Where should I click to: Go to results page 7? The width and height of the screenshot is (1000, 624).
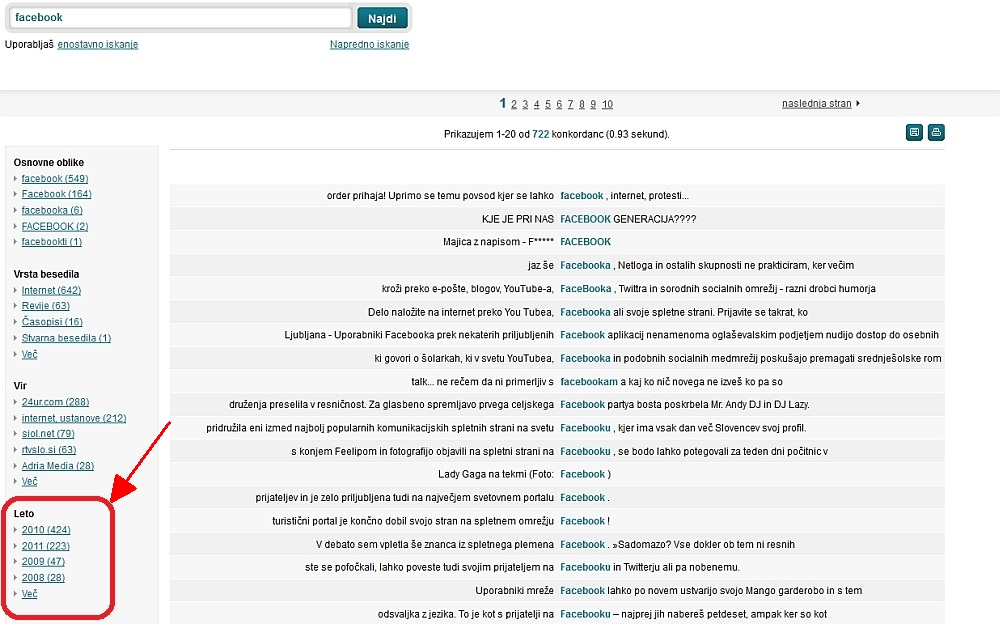[x=570, y=104]
